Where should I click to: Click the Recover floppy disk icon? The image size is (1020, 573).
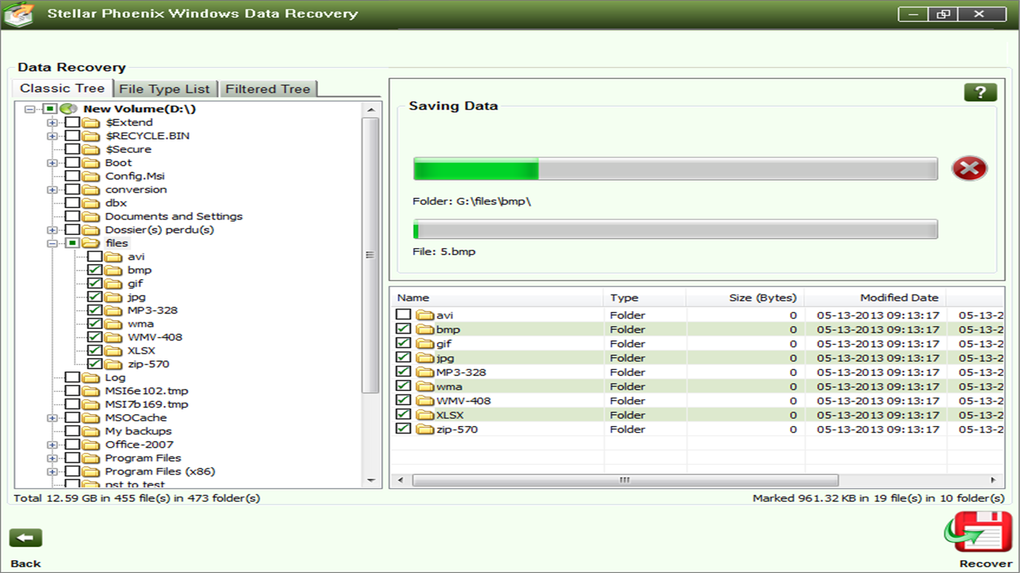[x=978, y=532]
